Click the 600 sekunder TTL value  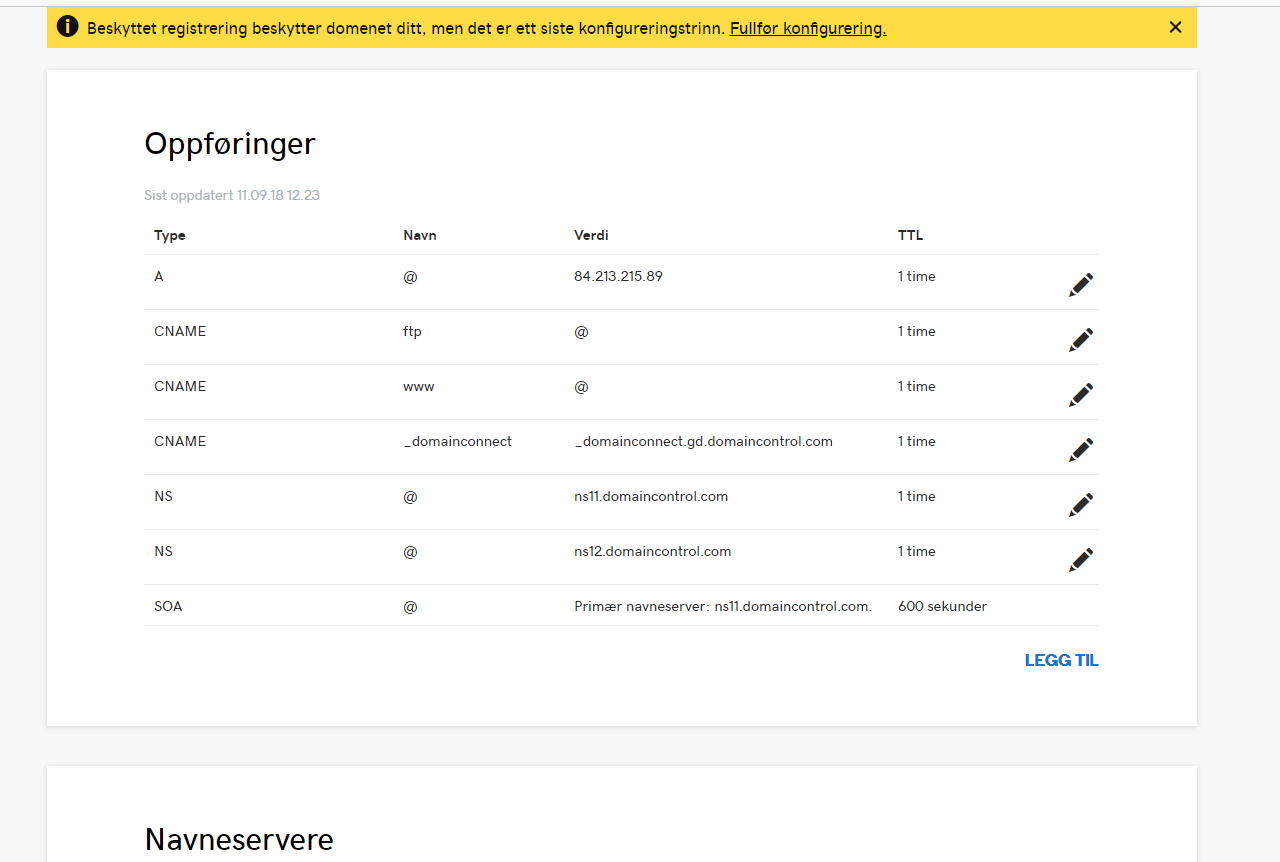(942, 606)
